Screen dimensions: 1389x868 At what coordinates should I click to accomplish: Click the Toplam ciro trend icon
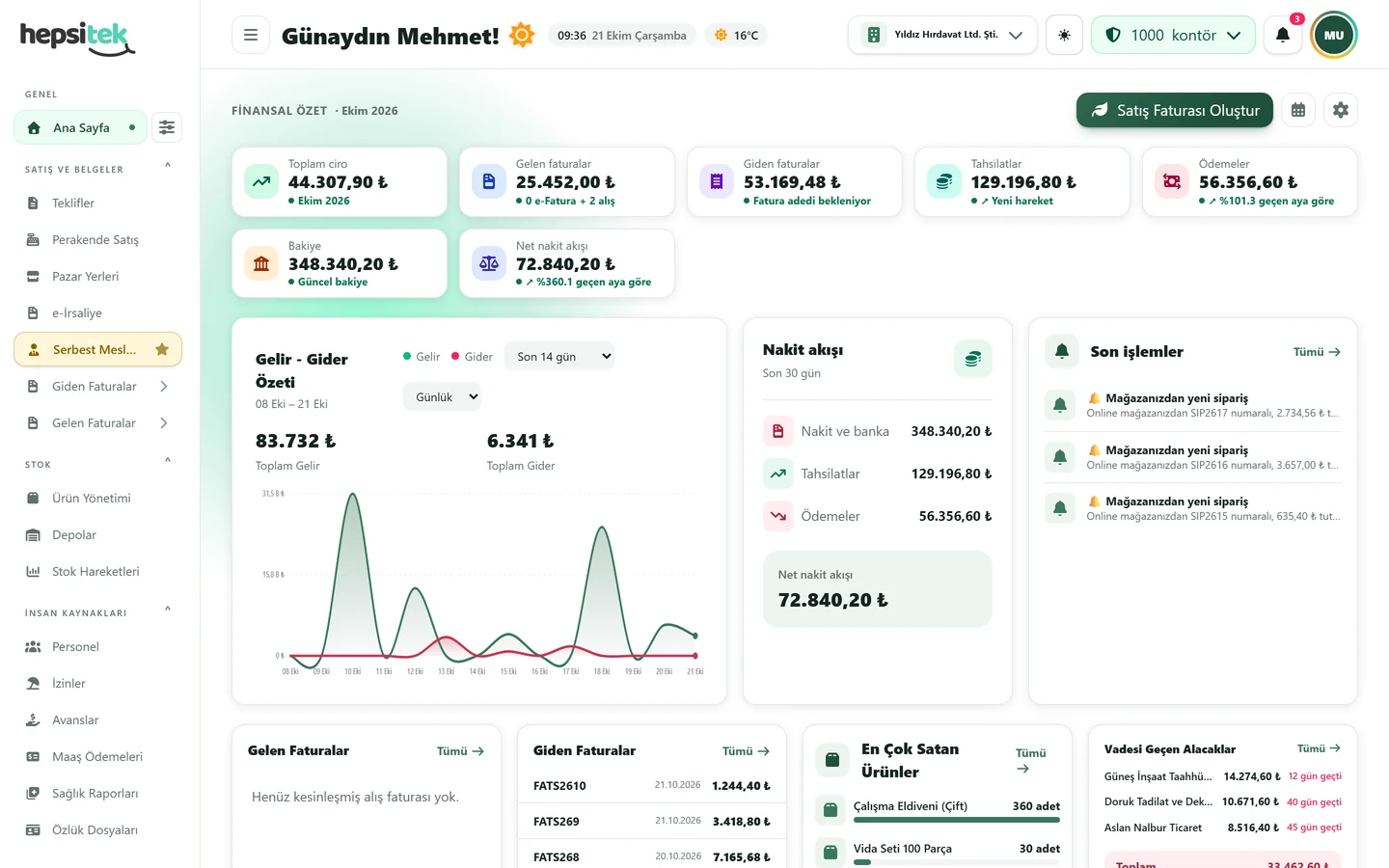pyautogui.click(x=261, y=181)
